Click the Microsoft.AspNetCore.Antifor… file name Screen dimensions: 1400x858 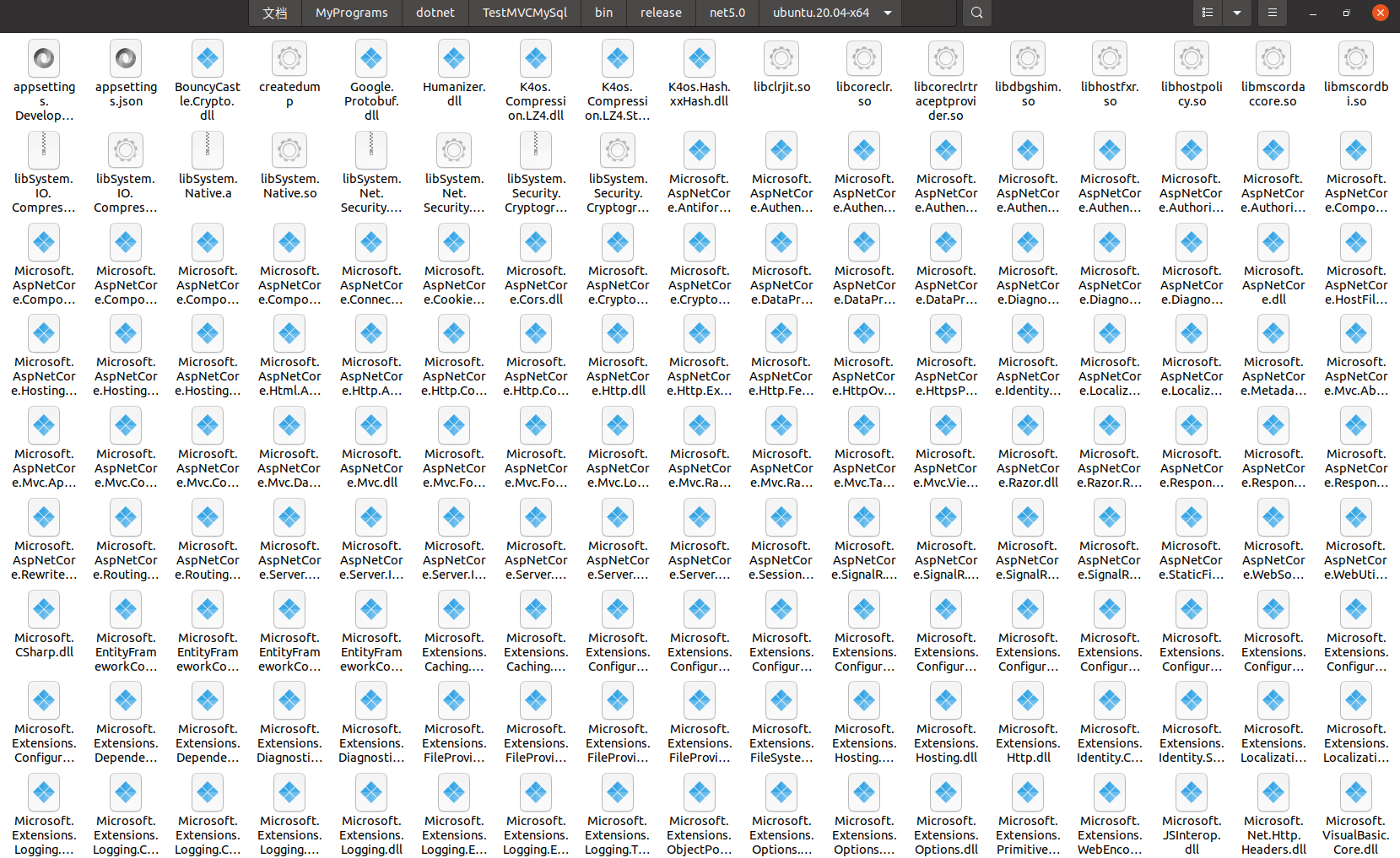(x=700, y=193)
